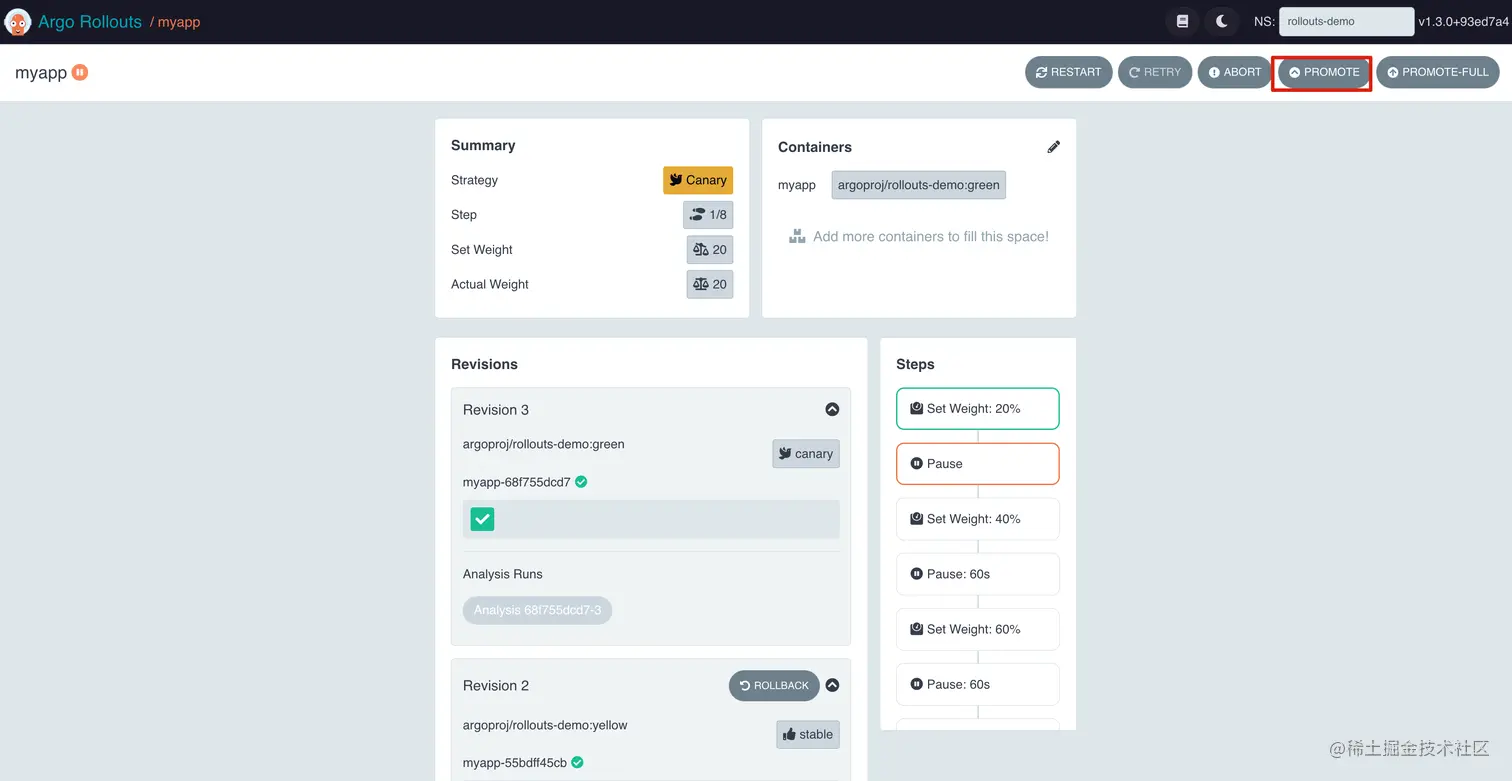
Task: Click the RESTART button
Action: pos(1068,72)
